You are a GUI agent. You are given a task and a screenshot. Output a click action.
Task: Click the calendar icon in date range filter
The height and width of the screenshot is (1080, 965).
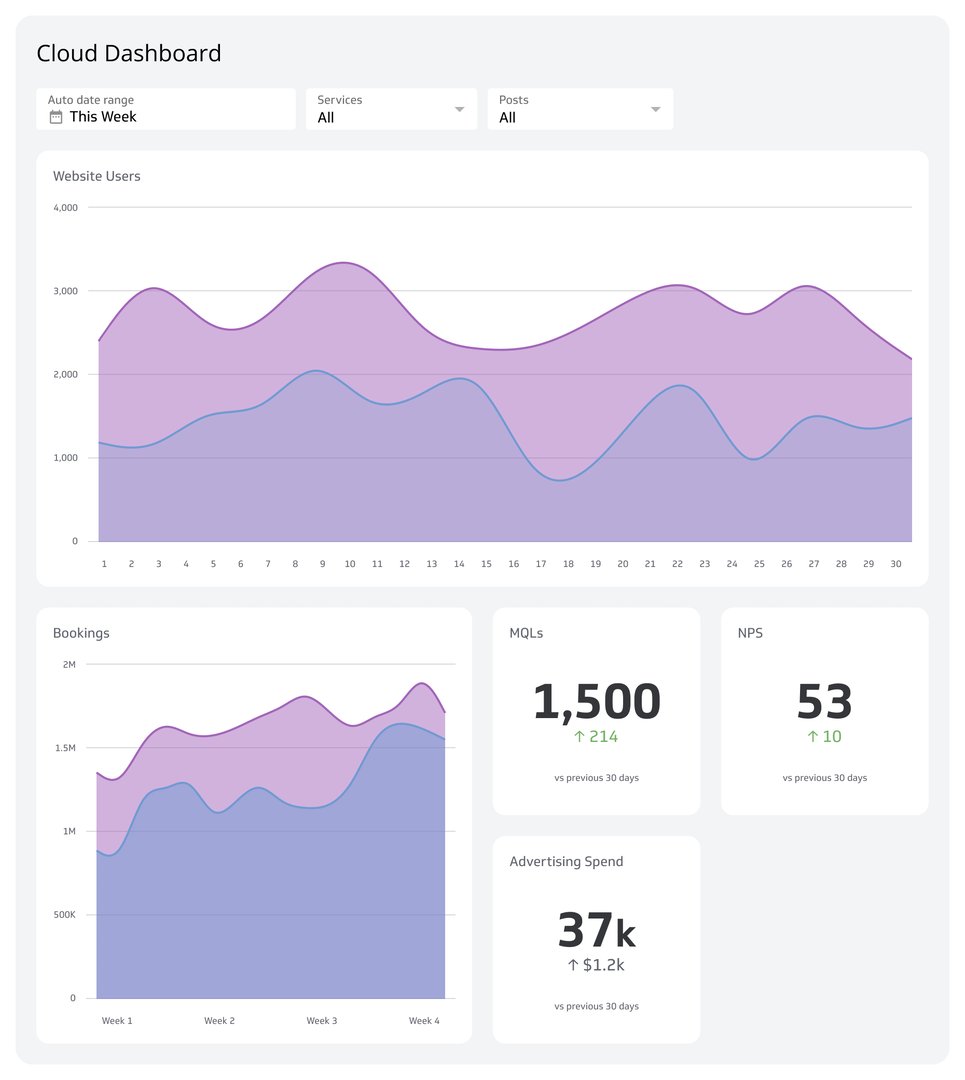click(56, 117)
